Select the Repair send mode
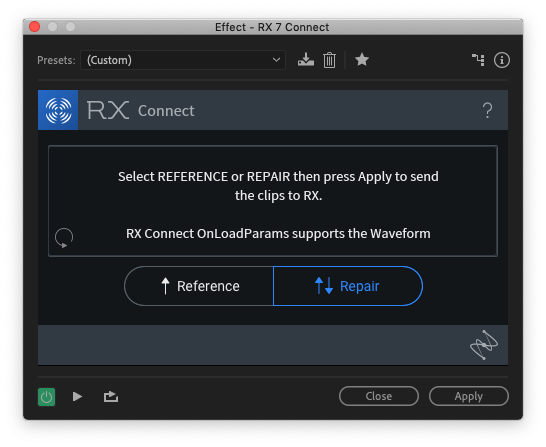The width and height of the screenshot is (546, 447). pos(348,286)
